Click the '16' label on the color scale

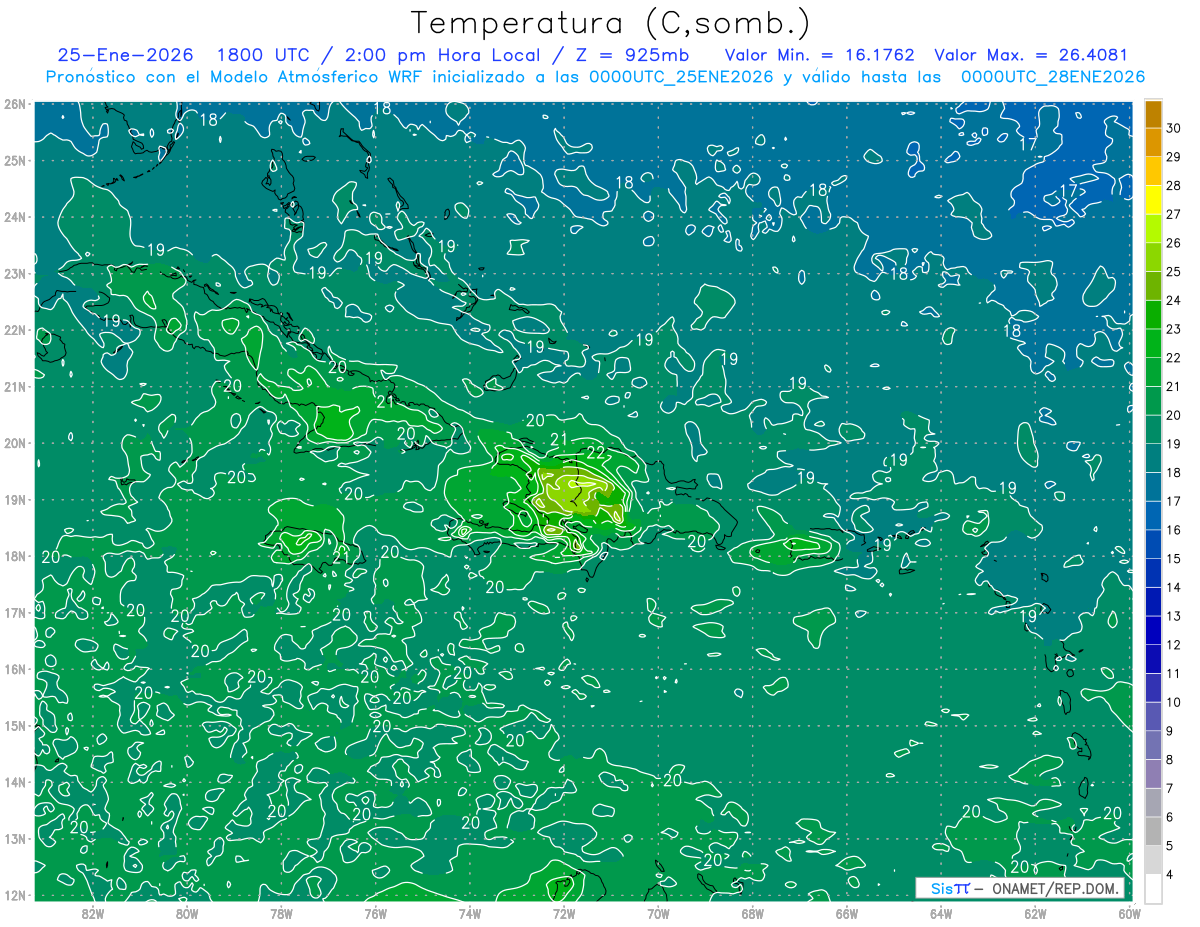coord(1174,530)
